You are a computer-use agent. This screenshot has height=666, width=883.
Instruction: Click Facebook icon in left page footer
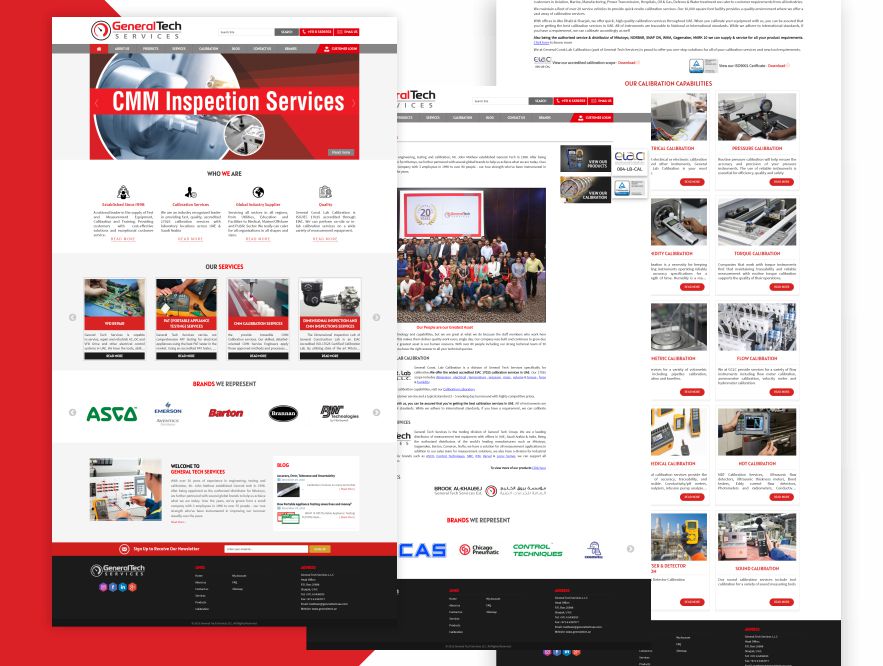(x=113, y=587)
